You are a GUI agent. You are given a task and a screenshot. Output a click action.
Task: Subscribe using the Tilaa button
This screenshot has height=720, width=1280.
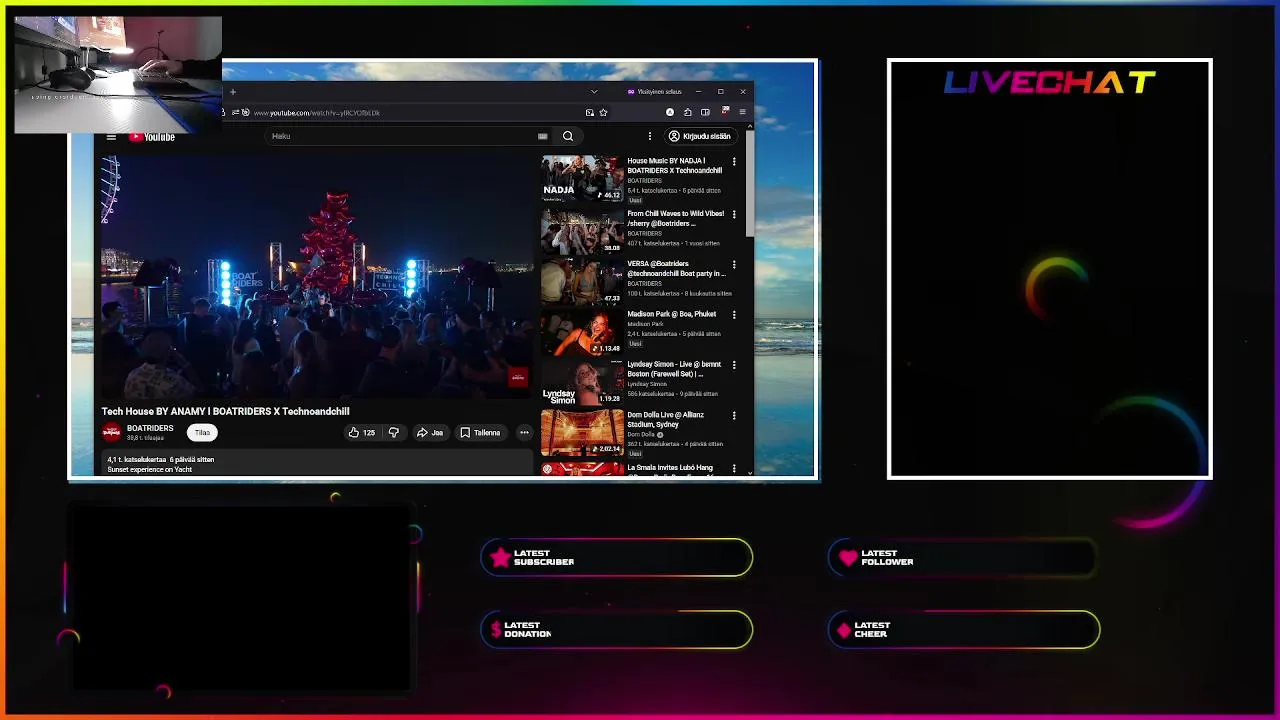(202, 433)
